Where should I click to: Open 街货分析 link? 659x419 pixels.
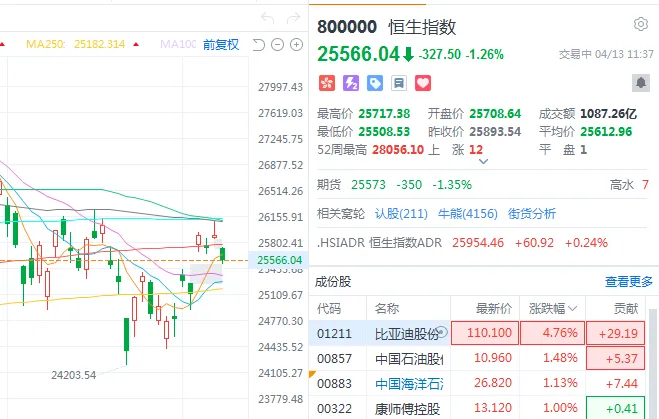coord(532,214)
